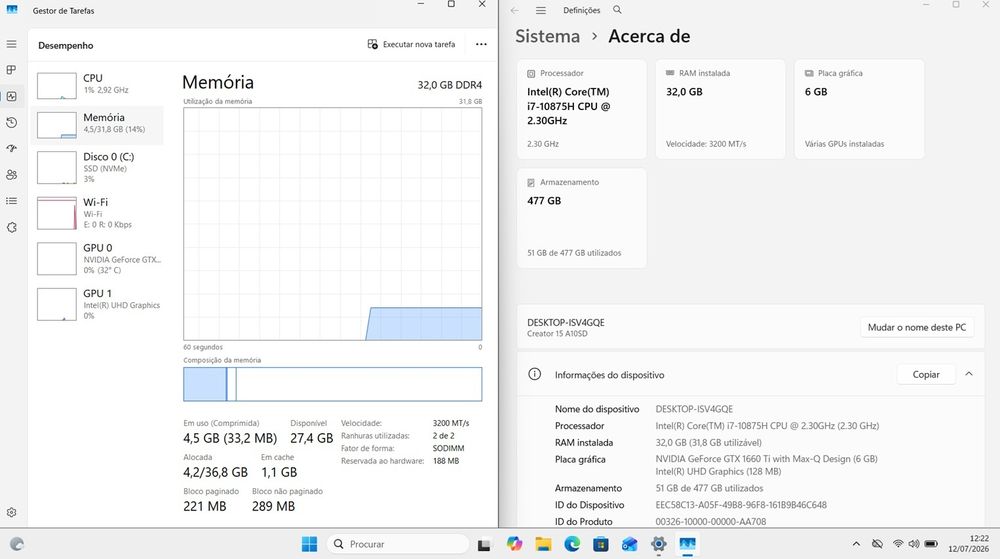This screenshot has height=559, width=1000.
Task: Open Outlook from taskbar
Action: pos(629,544)
